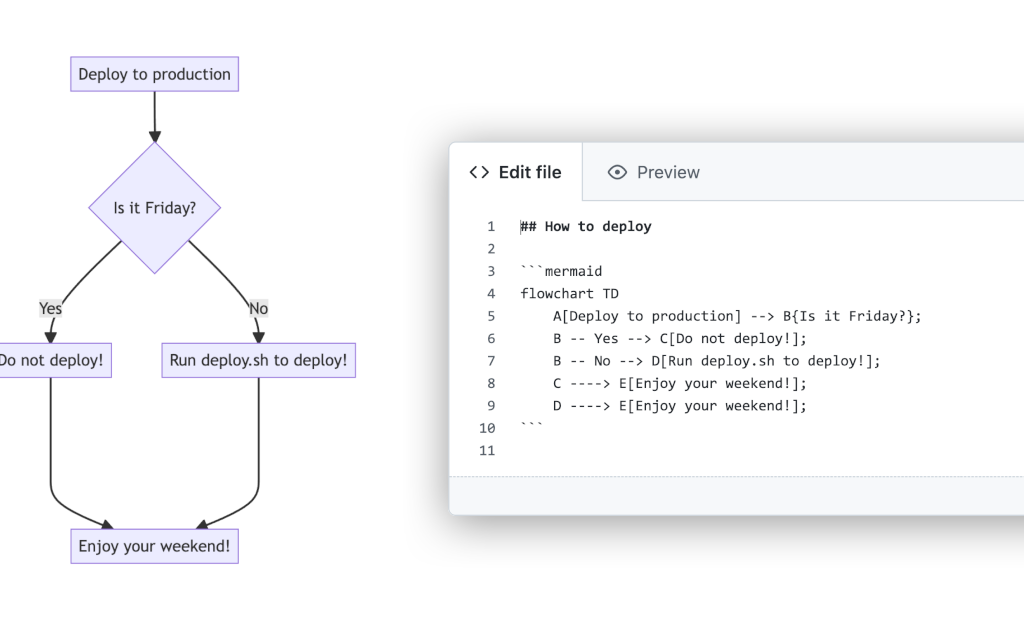Image resolution: width=1024 pixels, height=630 pixels.
Task: Click the 'Run deploy.sh to deploy!' node
Action: [x=258, y=360]
